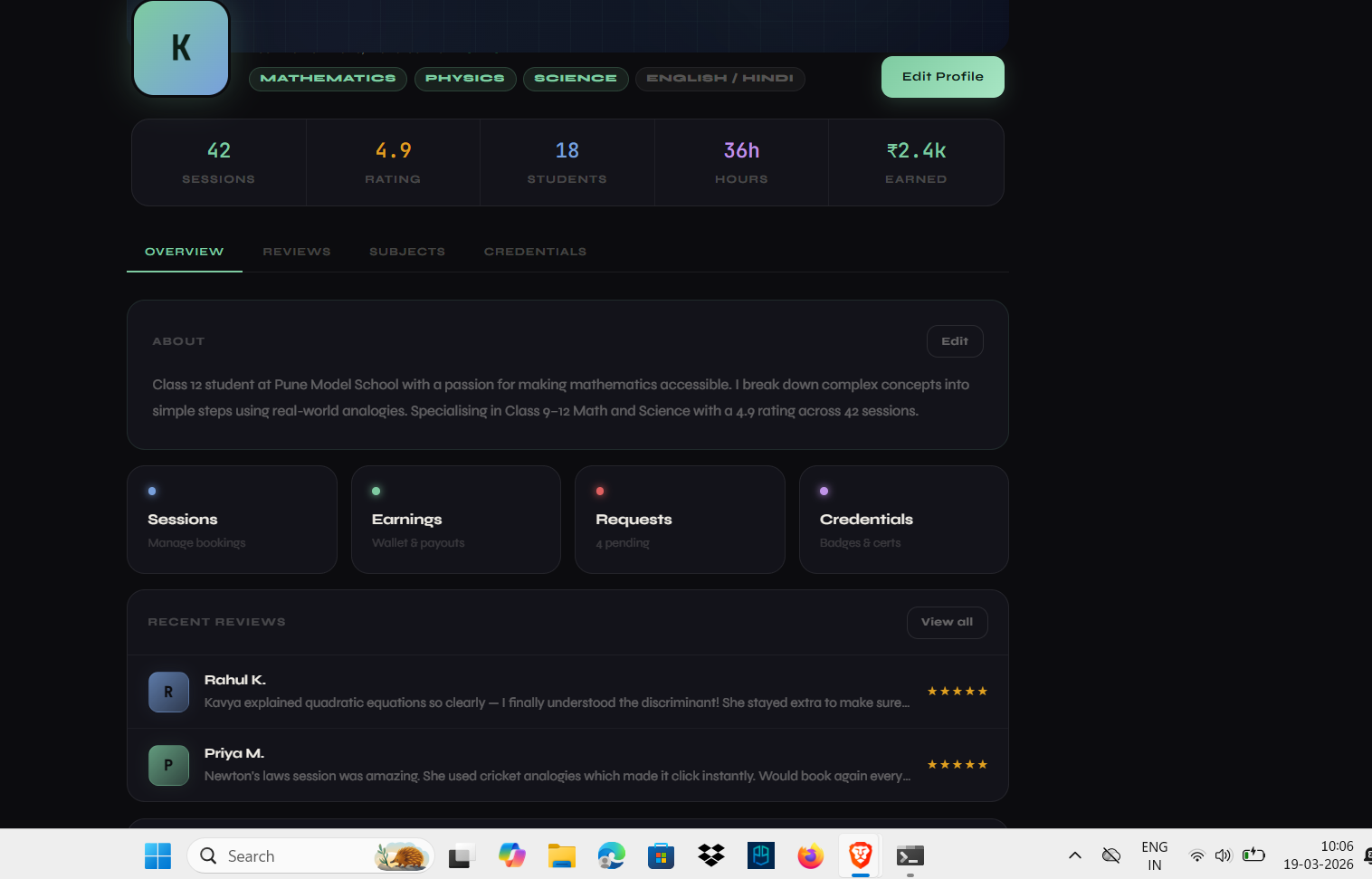
Task: Switch to the Reviews tab
Action: 297,252
